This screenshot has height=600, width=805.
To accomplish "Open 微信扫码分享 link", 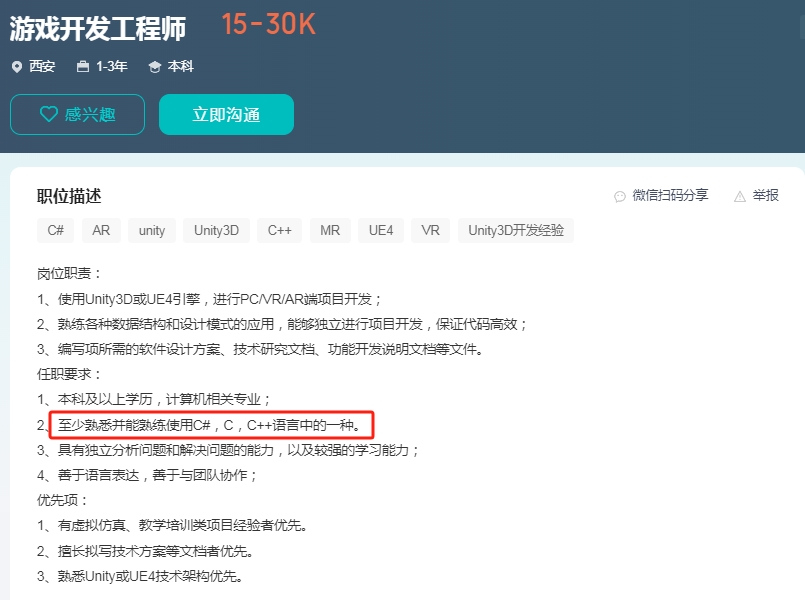I will point(670,196).
